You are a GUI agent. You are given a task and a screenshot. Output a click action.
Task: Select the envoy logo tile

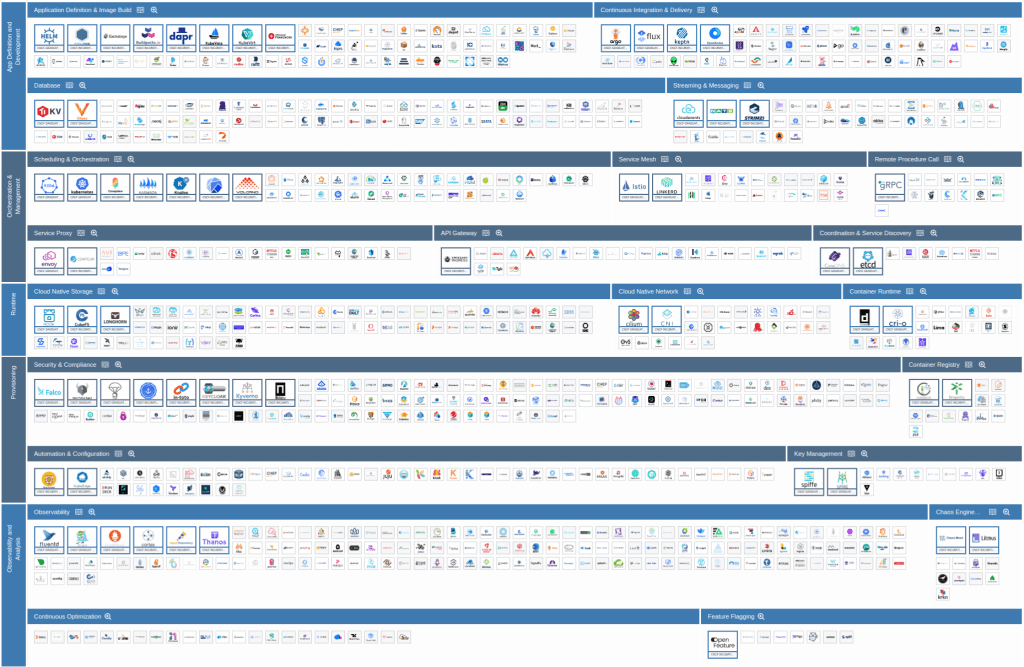point(49,260)
